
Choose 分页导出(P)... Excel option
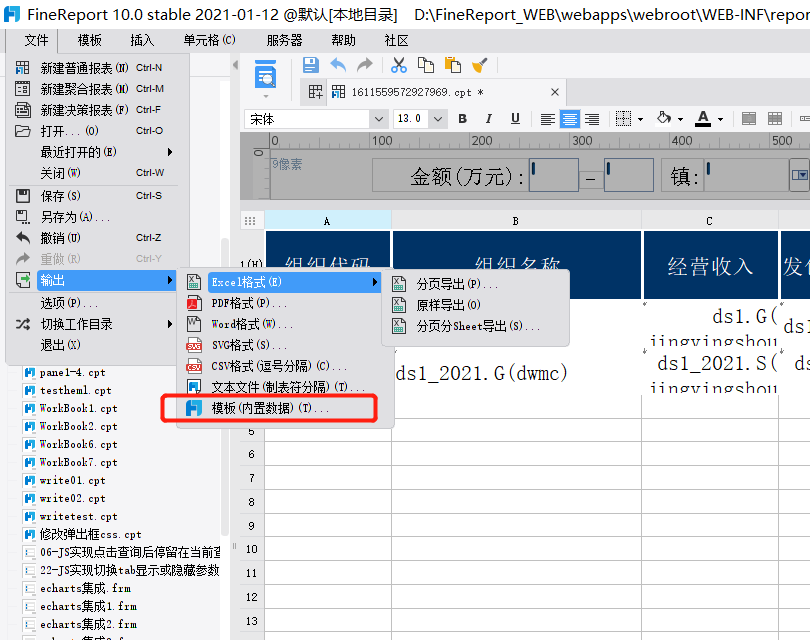(x=476, y=284)
